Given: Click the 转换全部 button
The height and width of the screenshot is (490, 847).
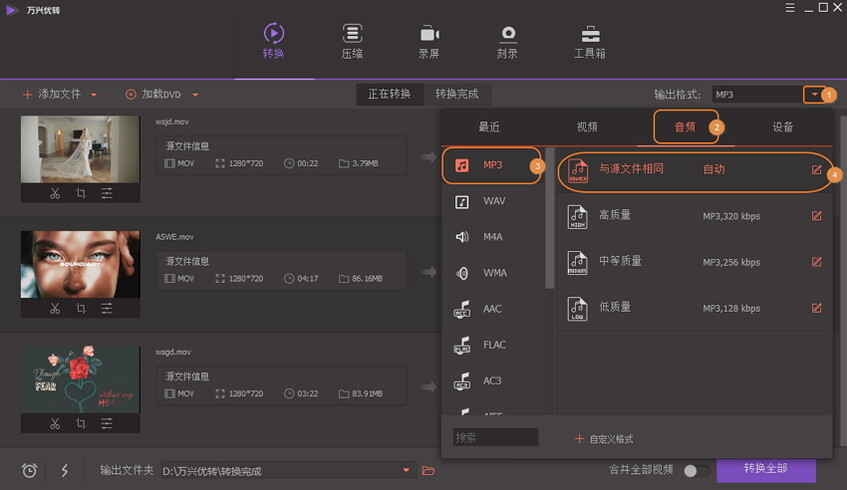Looking at the screenshot, I should coord(766,469).
